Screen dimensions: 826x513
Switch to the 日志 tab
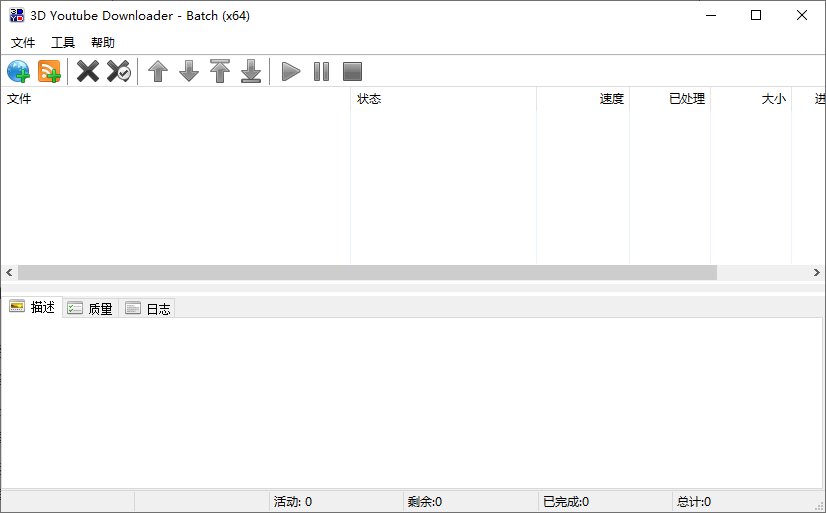pos(148,309)
